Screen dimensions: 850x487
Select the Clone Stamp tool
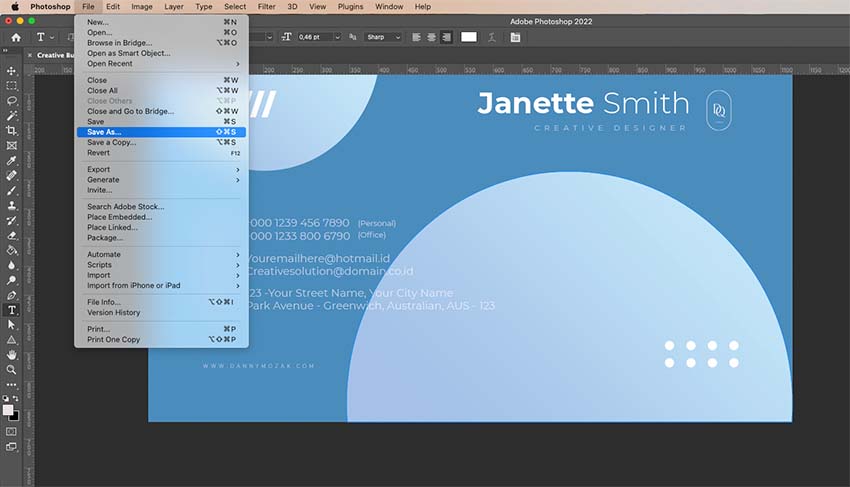click(11, 206)
